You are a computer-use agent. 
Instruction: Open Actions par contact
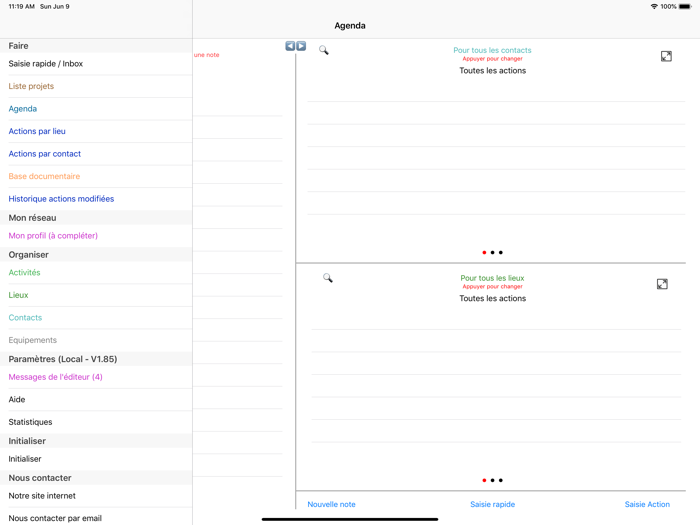96,154
